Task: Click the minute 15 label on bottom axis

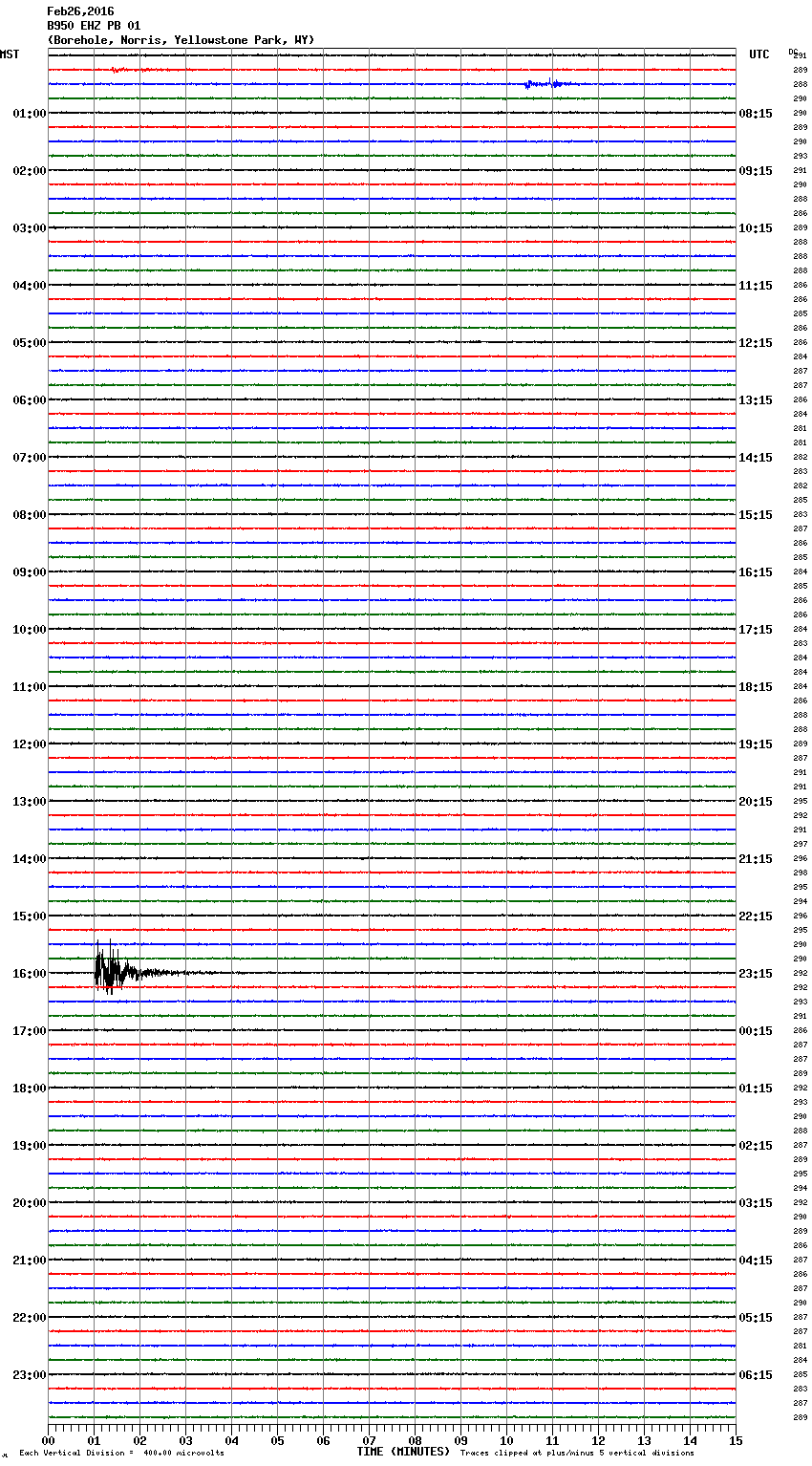Action: (736, 1440)
